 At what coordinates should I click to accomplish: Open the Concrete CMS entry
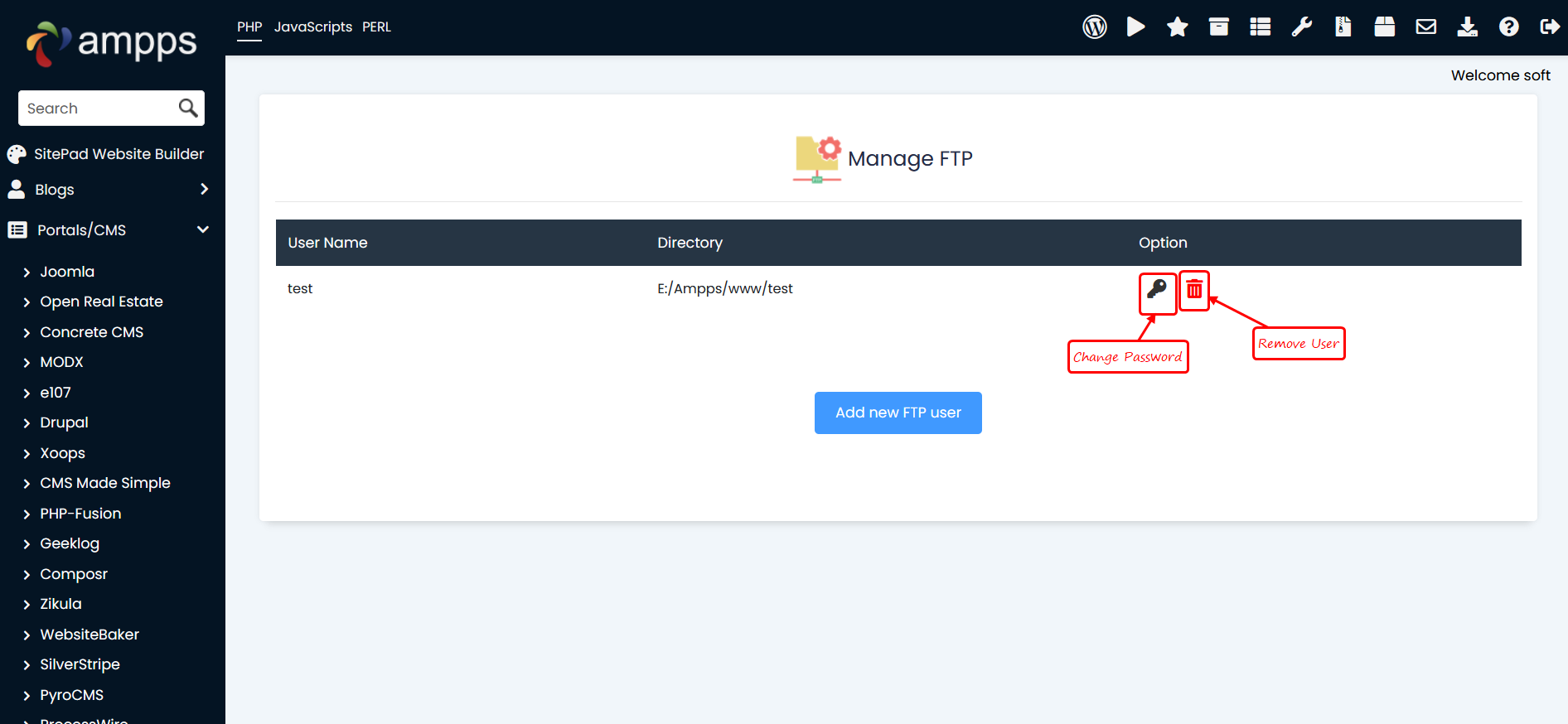tap(92, 332)
